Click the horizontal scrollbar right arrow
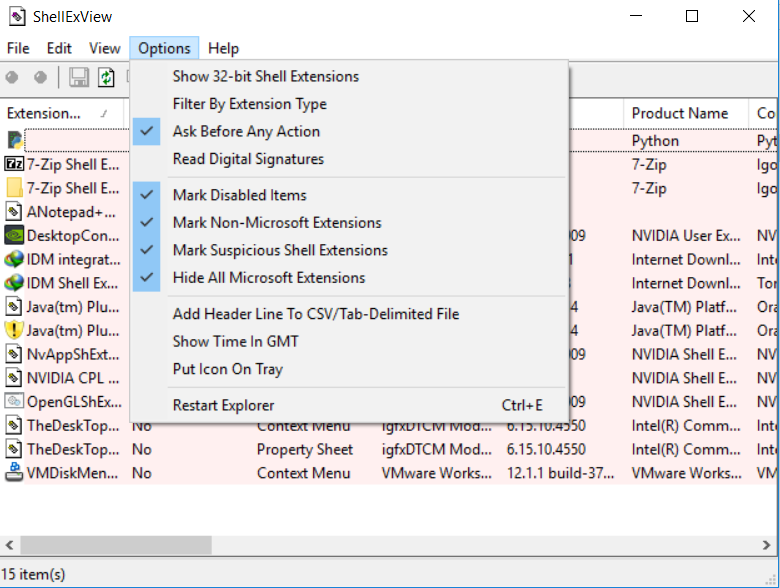780x588 pixels. [766, 545]
